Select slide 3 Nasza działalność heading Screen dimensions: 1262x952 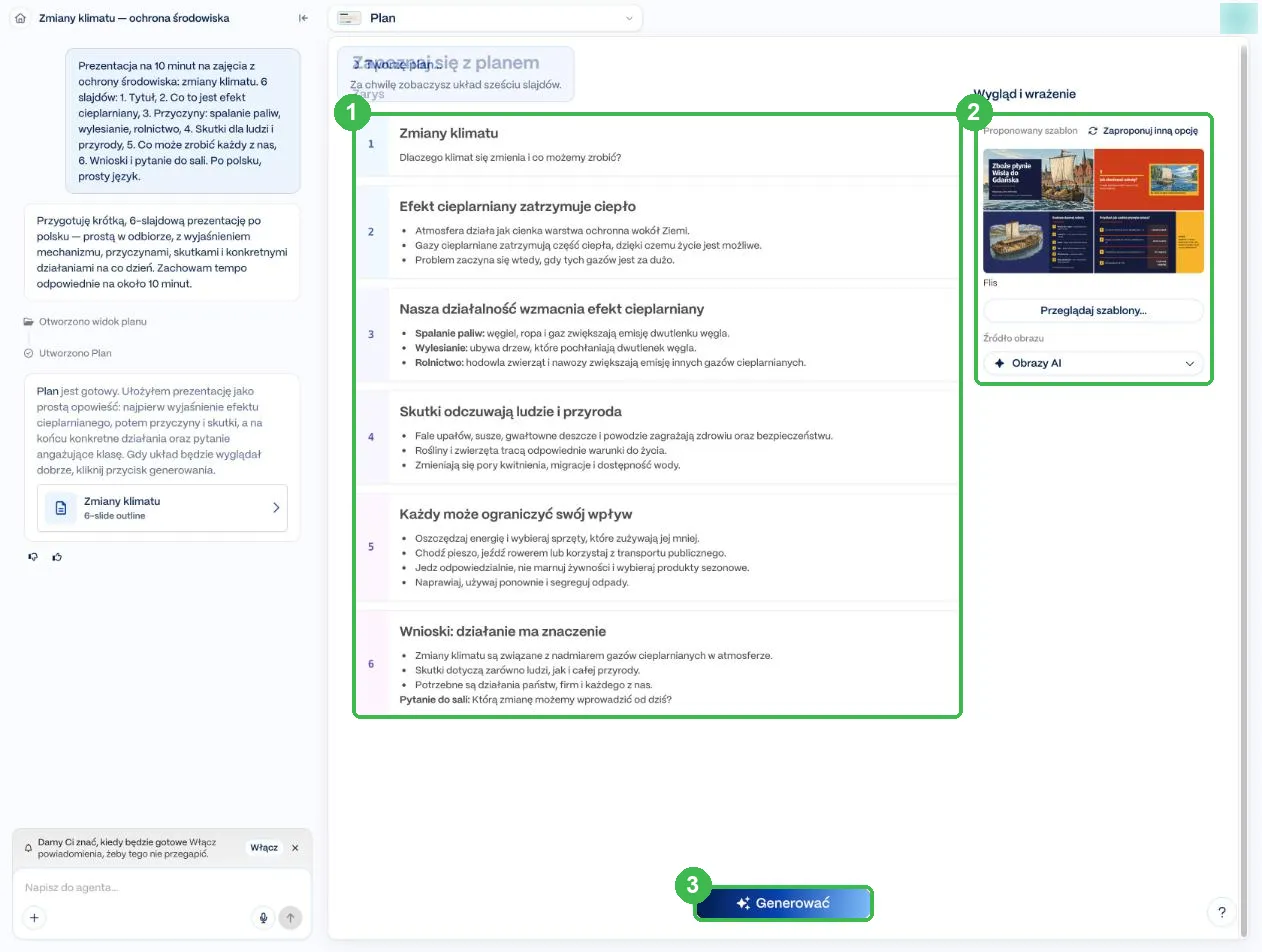pyautogui.click(x=551, y=309)
